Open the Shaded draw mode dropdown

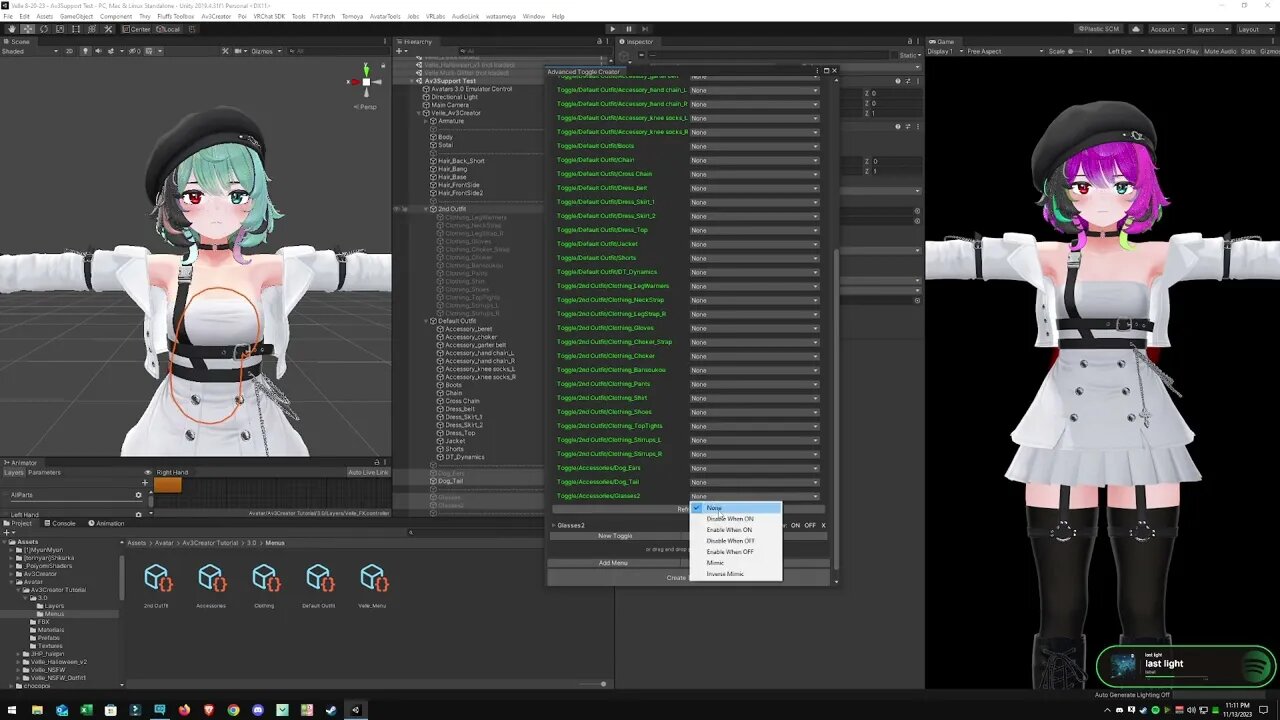point(30,51)
